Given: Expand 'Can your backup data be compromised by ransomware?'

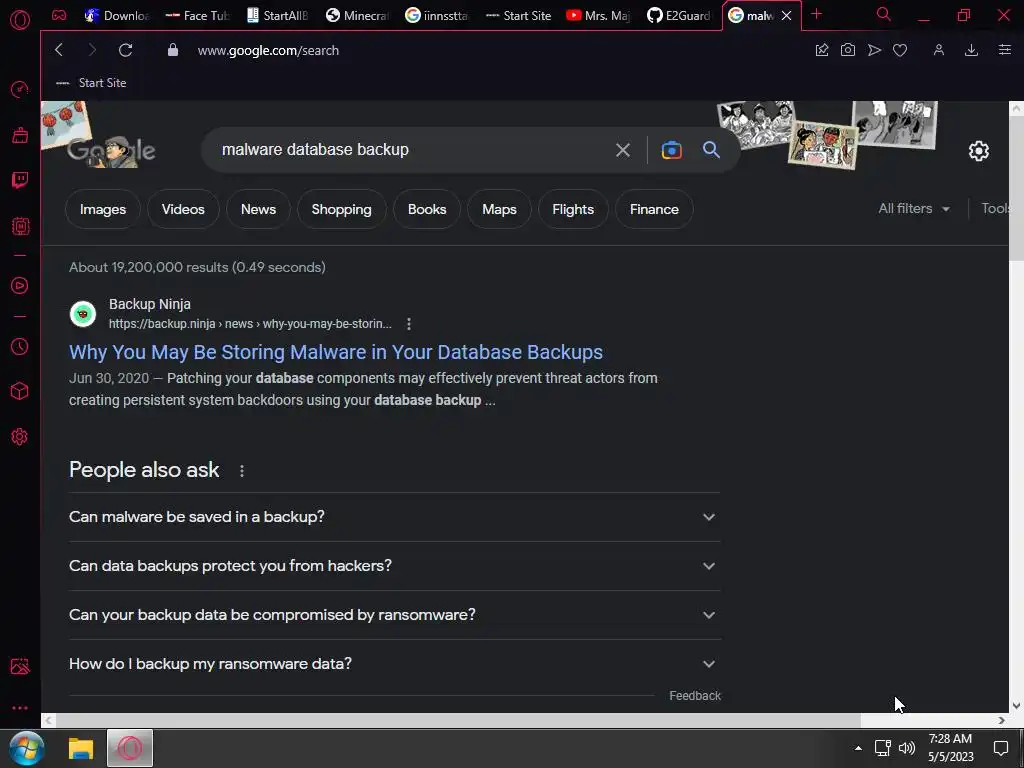Looking at the screenshot, I should click(x=394, y=615).
